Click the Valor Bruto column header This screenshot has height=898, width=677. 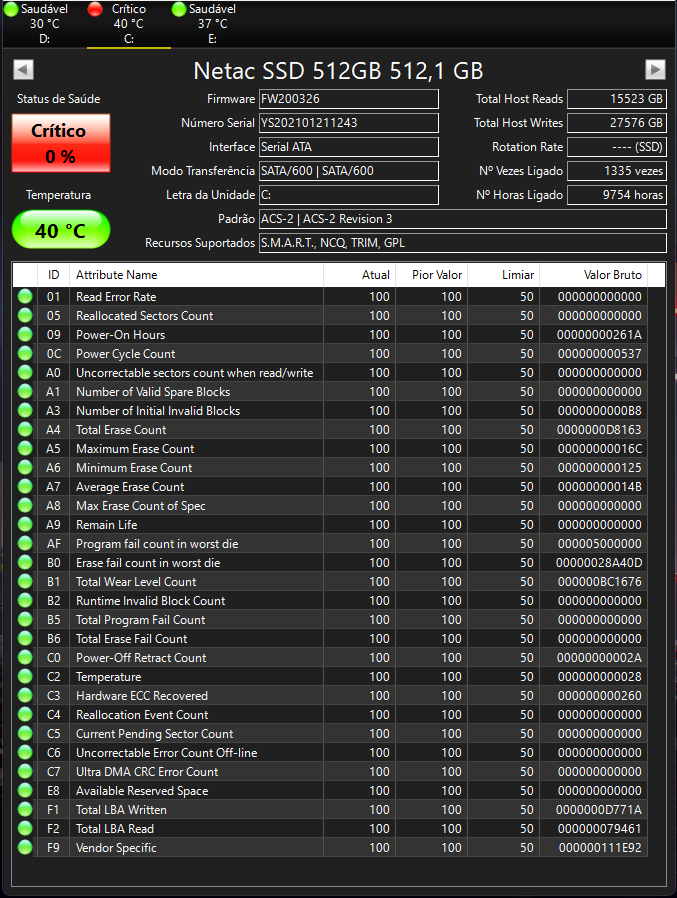coord(594,275)
